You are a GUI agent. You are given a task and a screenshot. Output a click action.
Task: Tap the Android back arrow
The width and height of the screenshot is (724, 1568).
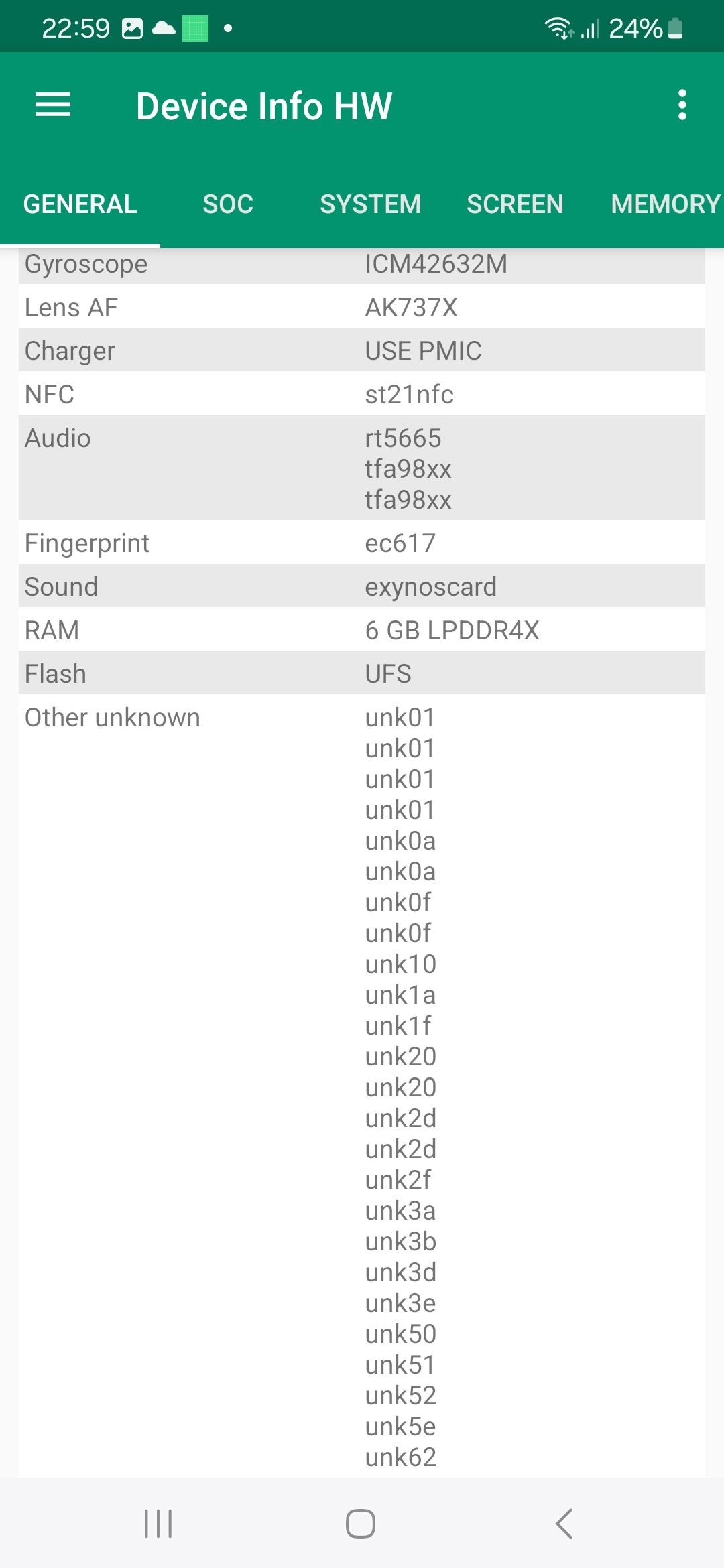pyautogui.click(x=564, y=1523)
